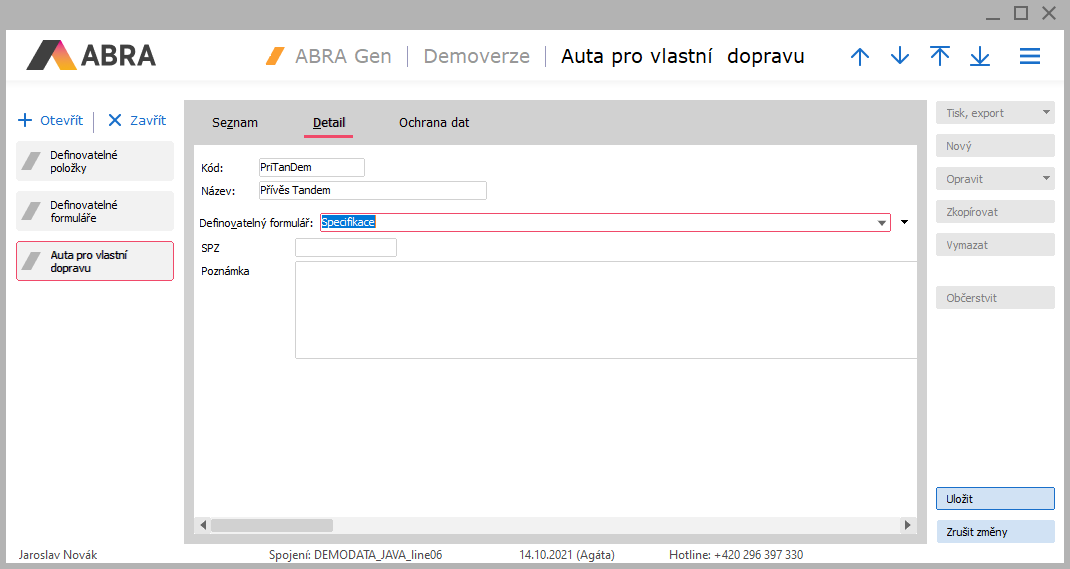
Task: Click the X Zavřít icon
Action: pyautogui.click(x=115, y=121)
